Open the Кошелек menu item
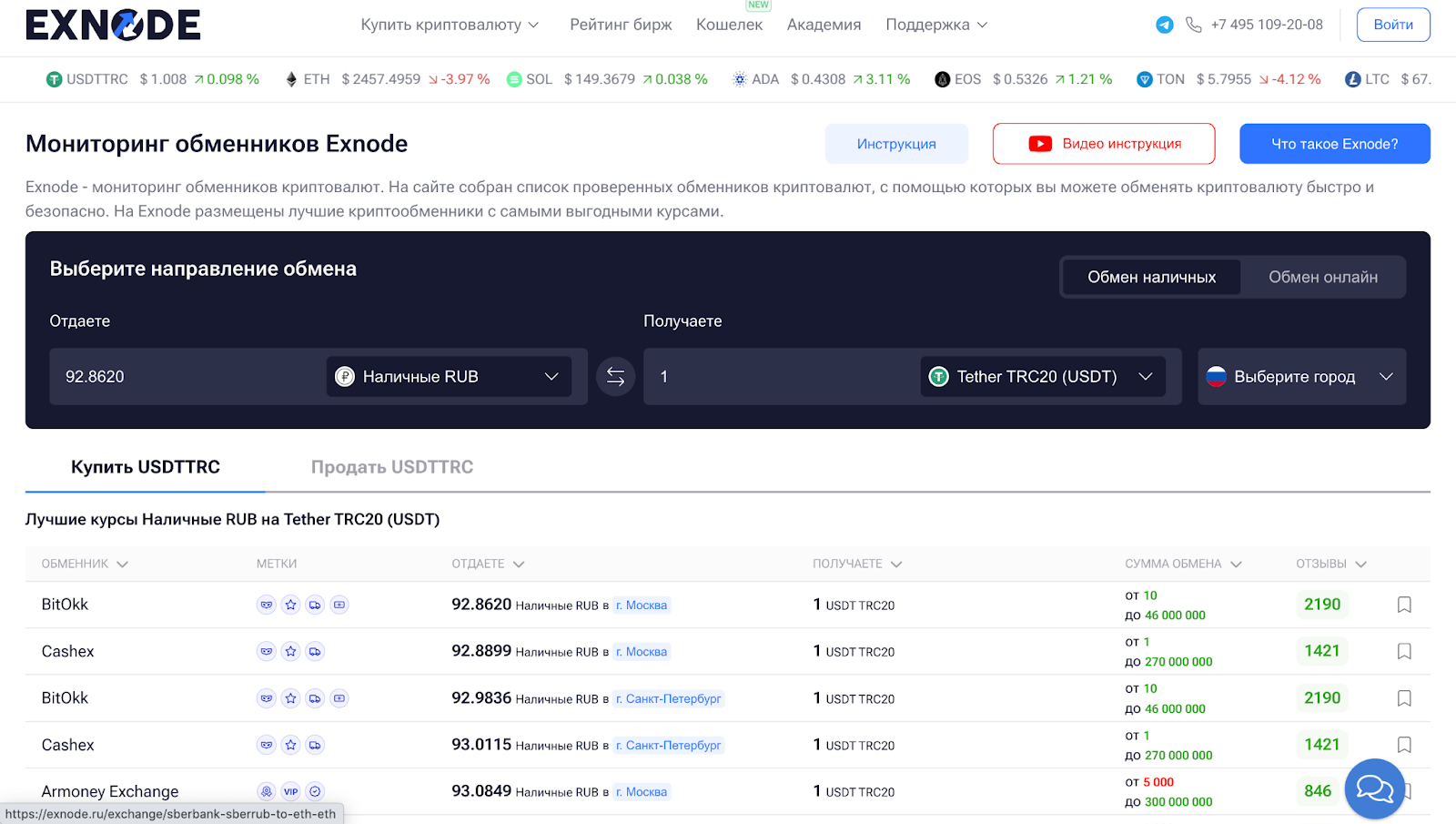This screenshot has width=1456, height=824. click(729, 25)
